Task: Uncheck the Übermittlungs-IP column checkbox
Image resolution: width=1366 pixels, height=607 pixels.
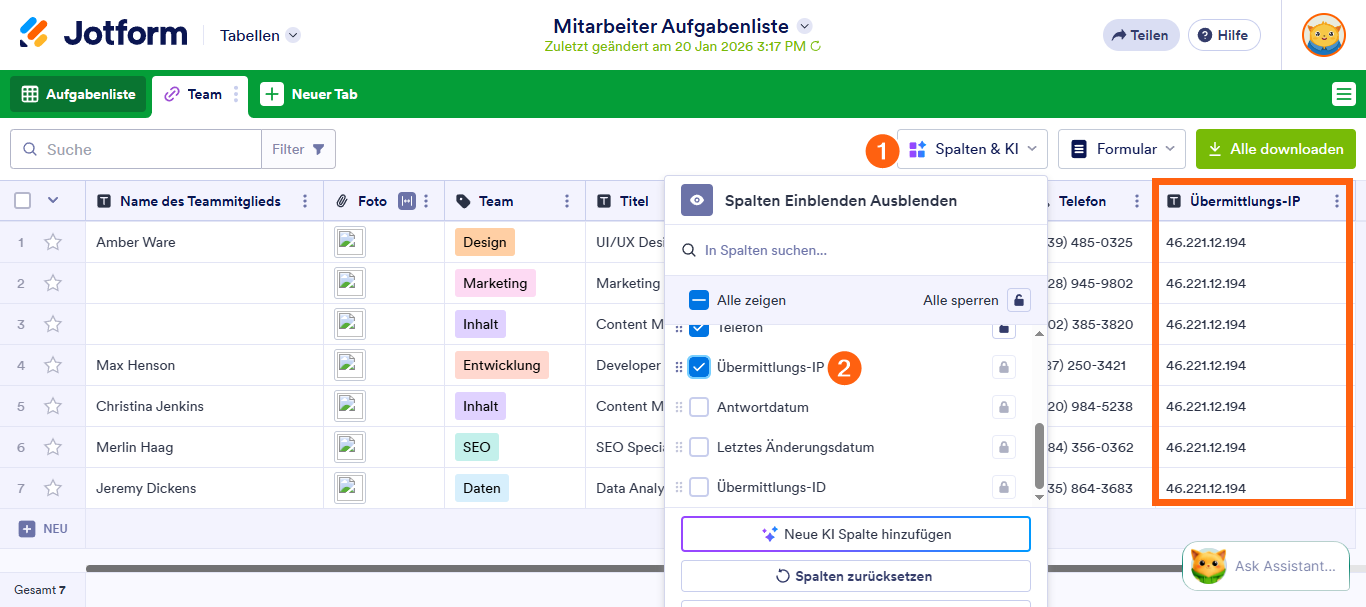Action: coord(699,367)
